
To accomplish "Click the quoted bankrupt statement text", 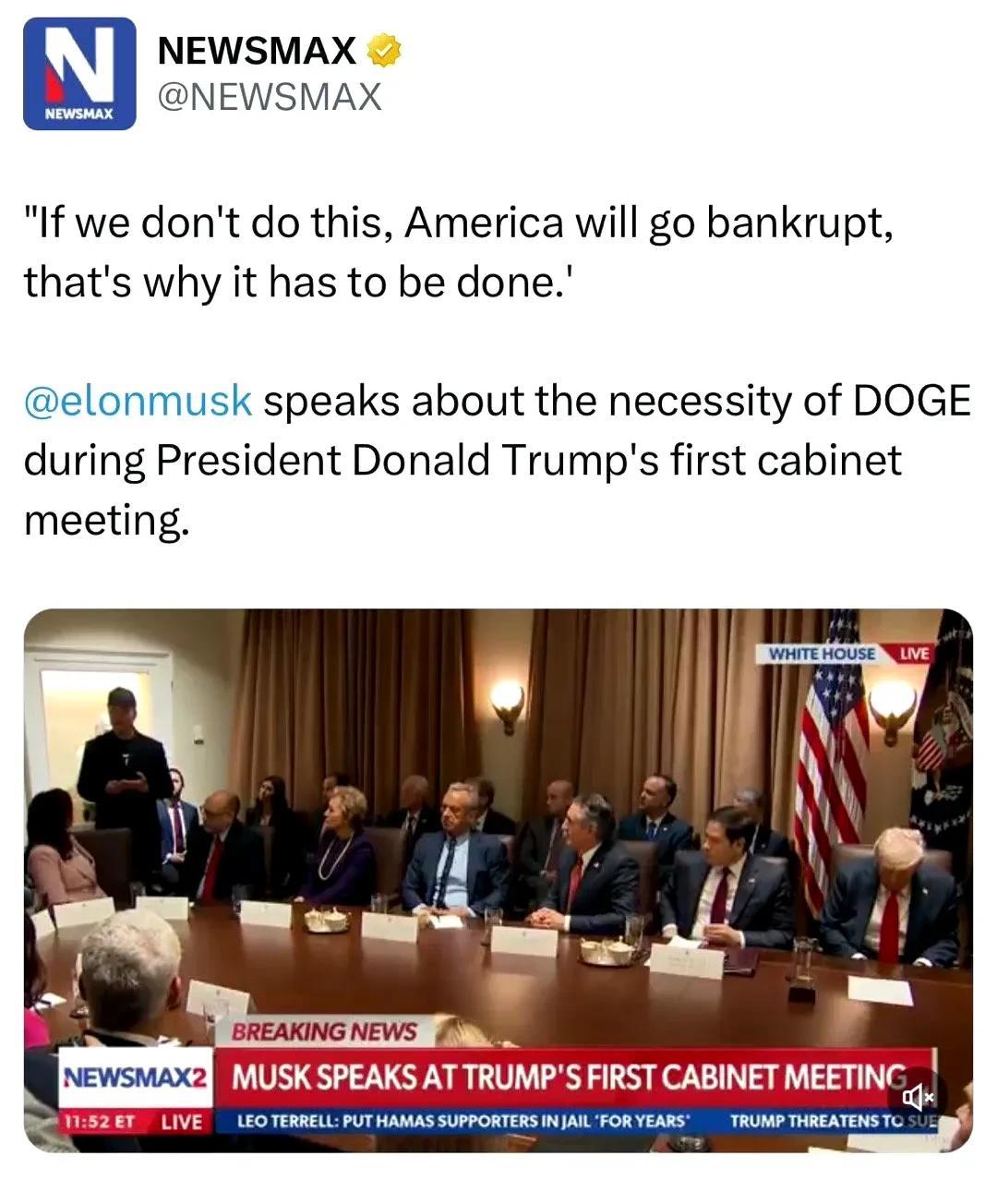I will pos(458,252).
